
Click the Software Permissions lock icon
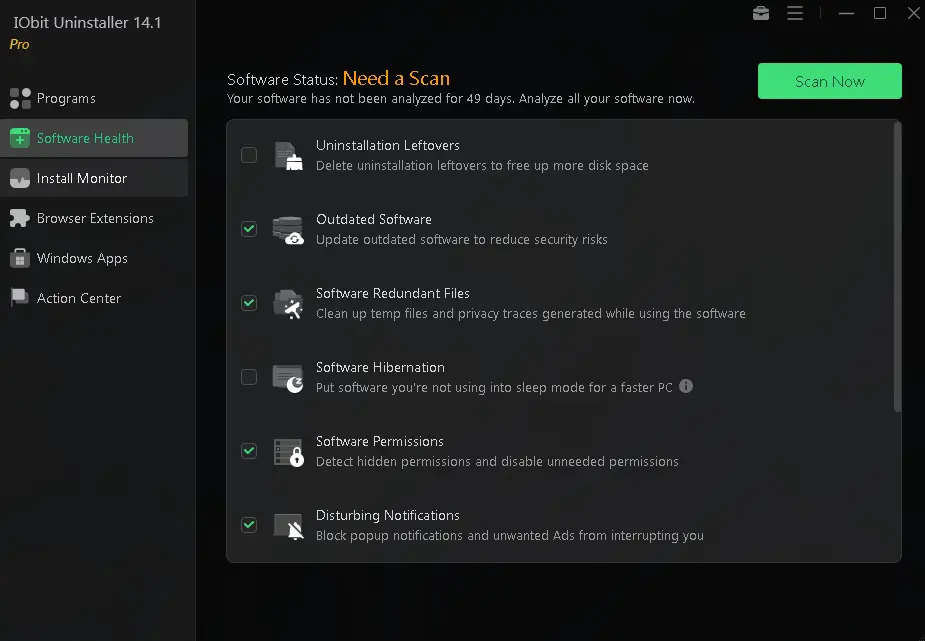(288, 452)
